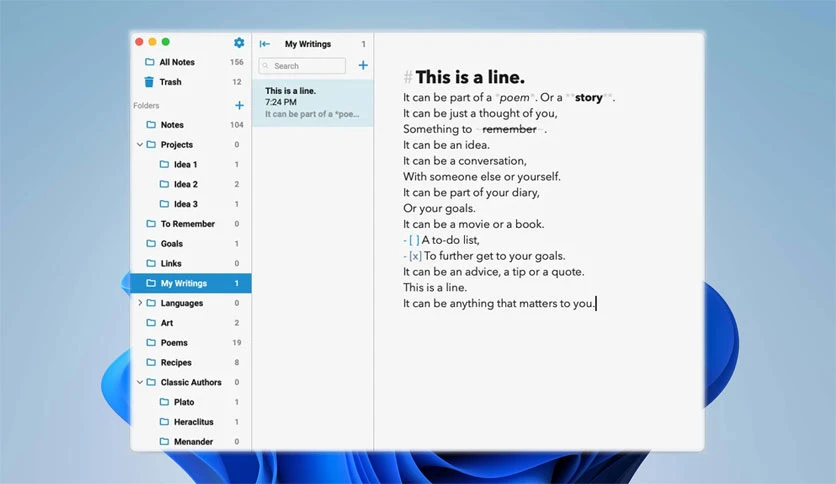The height and width of the screenshot is (484, 836).
Task: Check the 'A to-do list' checkbox
Action: [x=414, y=240]
